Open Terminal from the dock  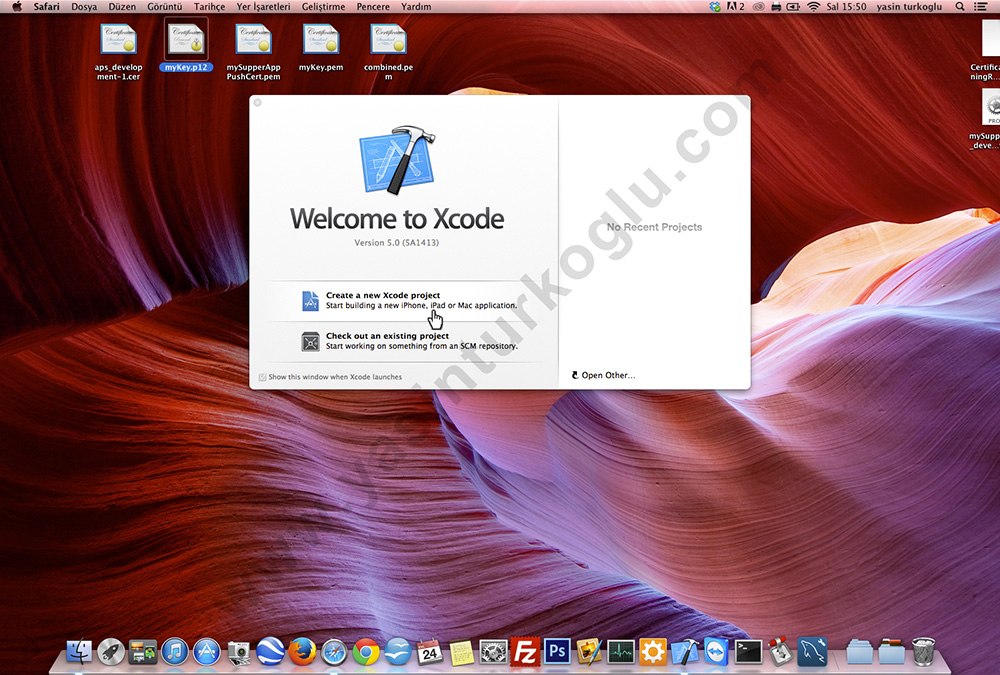coord(749,651)
